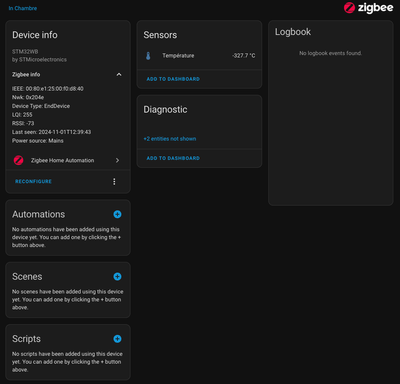This screenshot has width=400, height=384.
Task: Add a new script with plus
Action: (117, 339)
